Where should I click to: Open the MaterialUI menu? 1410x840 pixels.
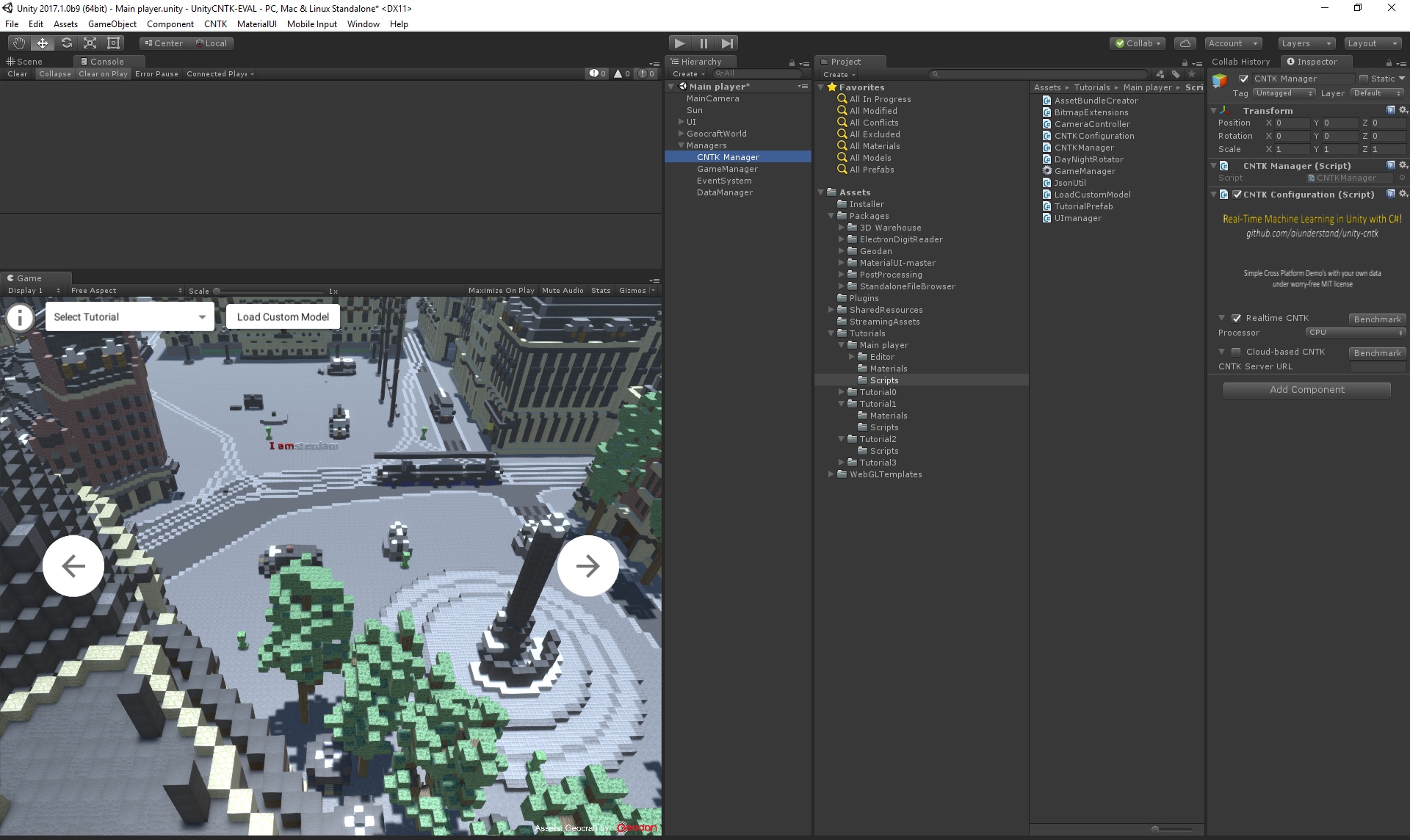(257, 24)
